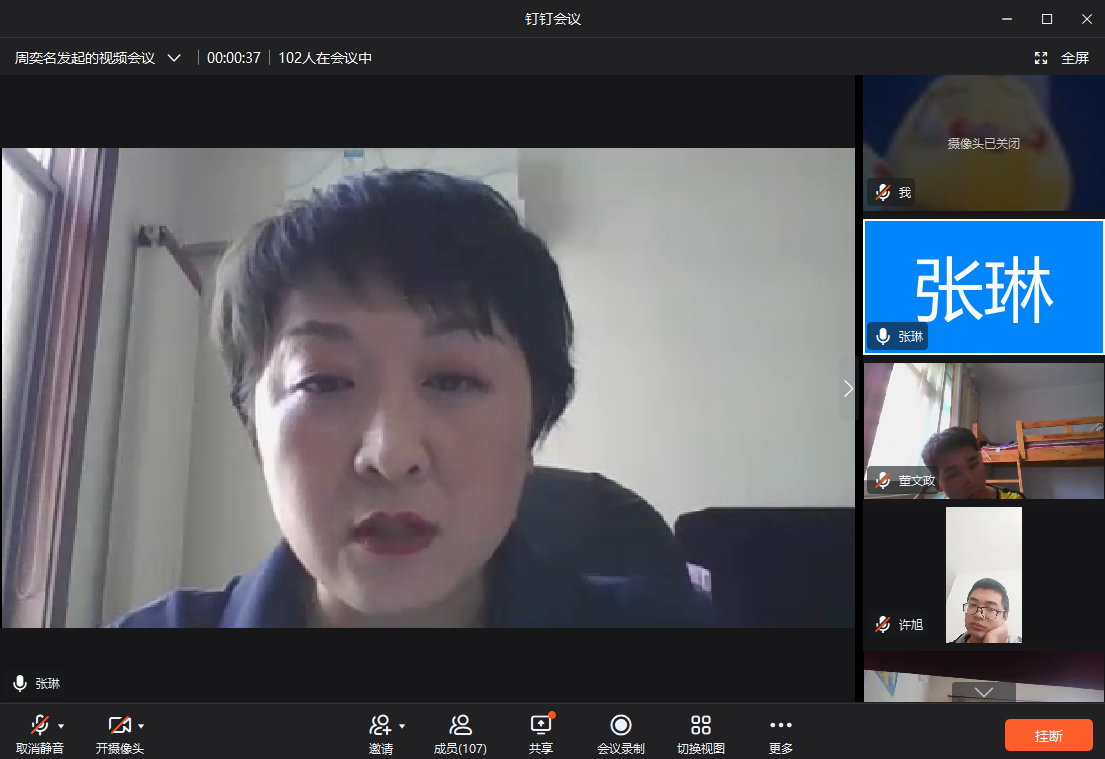Image resolution: width=1105 pixels, height=759 pixels.
Task: Expand the invite options arrow
Action: [402, 726]
